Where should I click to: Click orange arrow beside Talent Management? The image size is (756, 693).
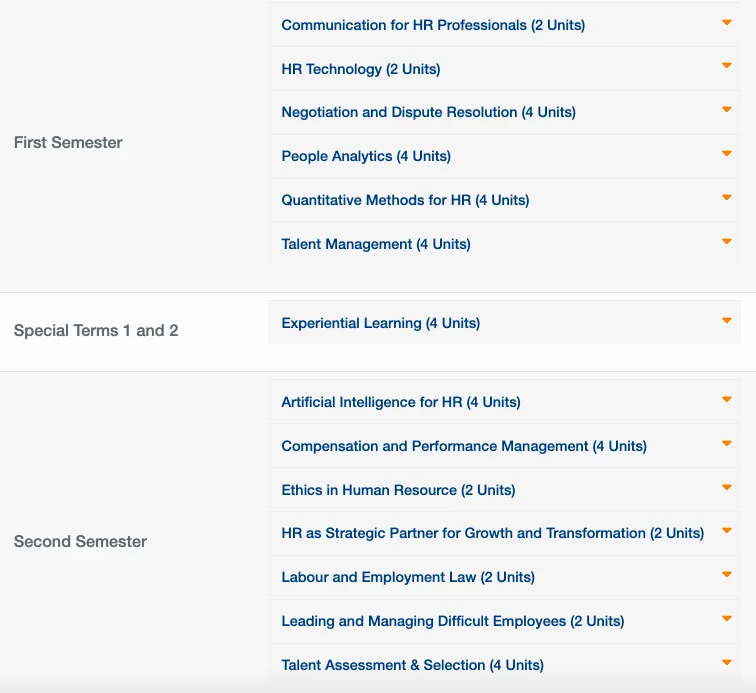point(727,242)
